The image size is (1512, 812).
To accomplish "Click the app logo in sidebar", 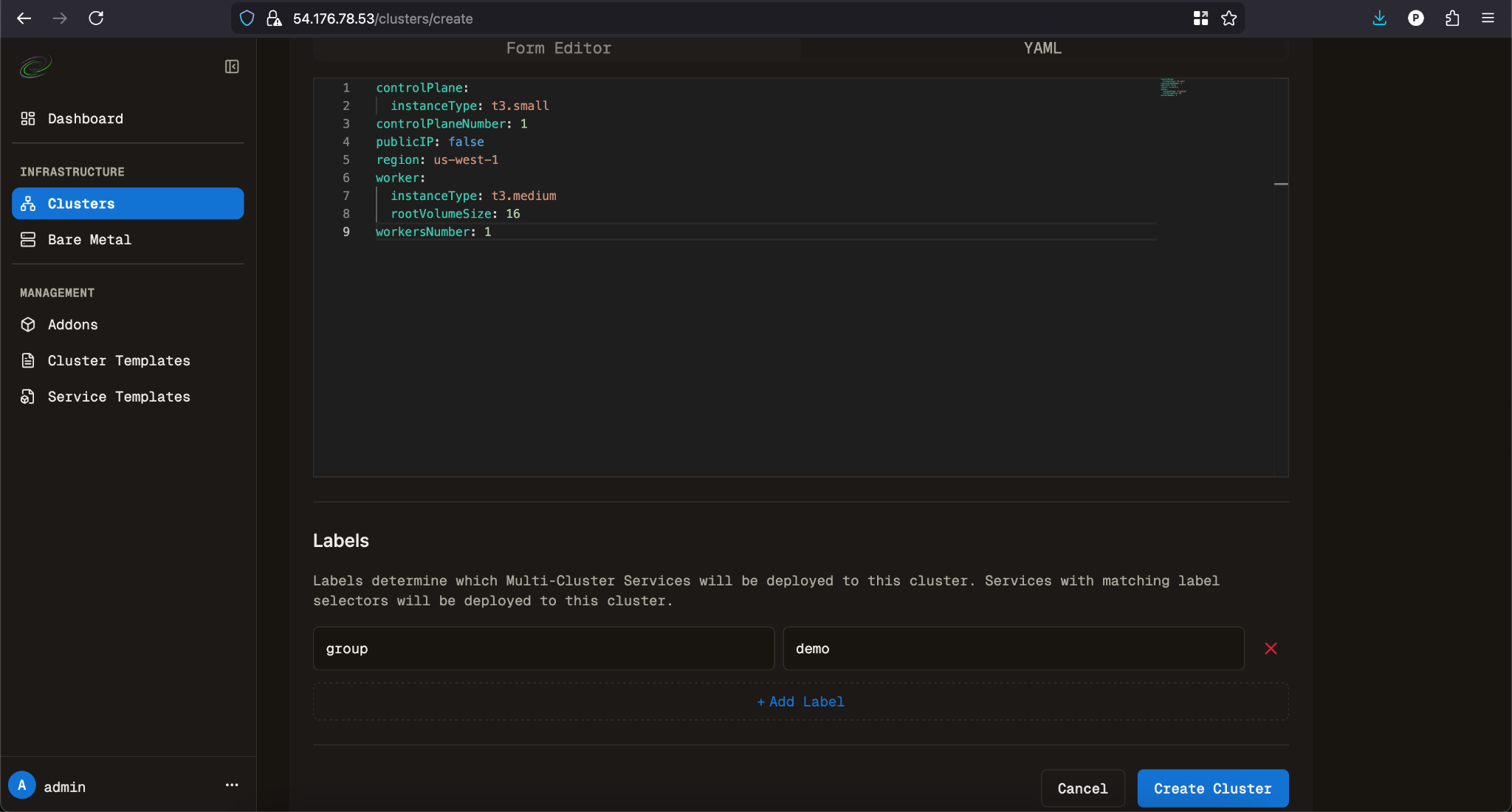I will 35,67.
